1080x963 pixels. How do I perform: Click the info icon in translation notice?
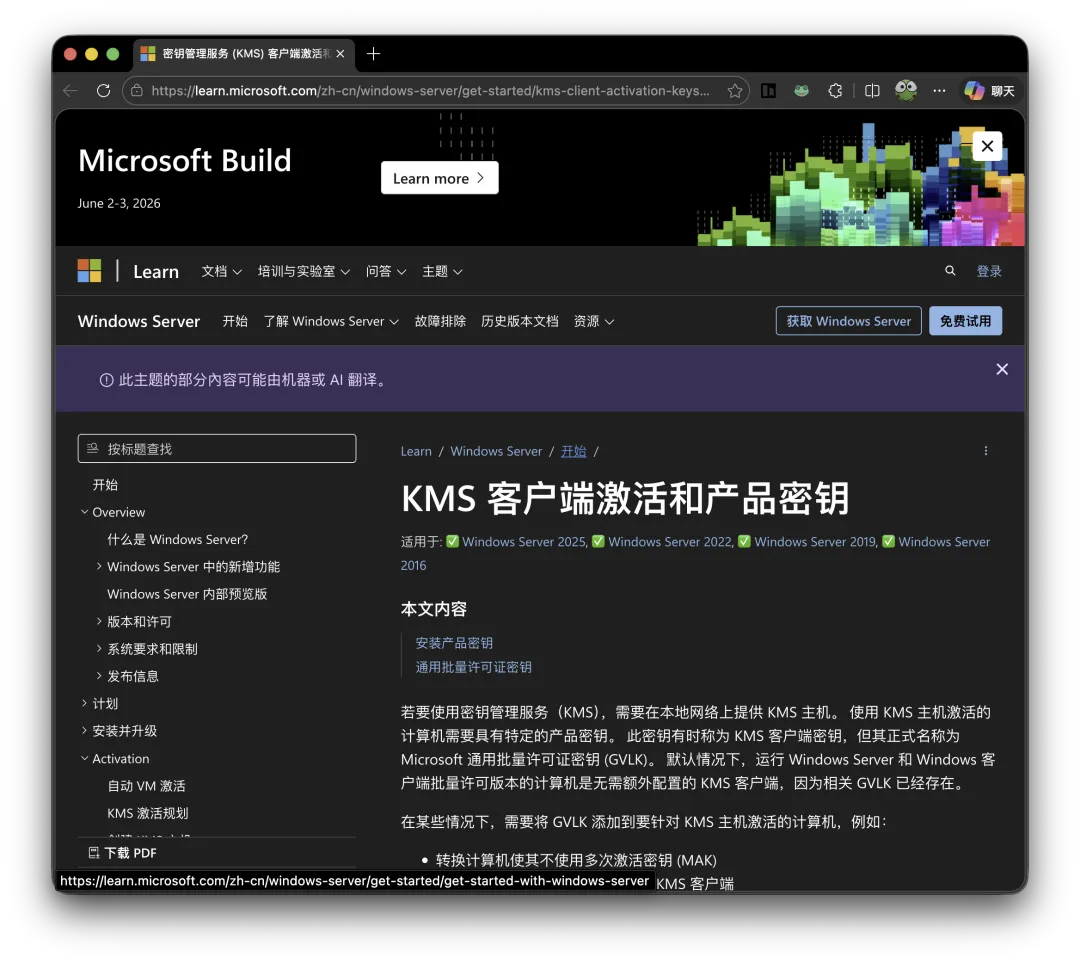point(106,380)
